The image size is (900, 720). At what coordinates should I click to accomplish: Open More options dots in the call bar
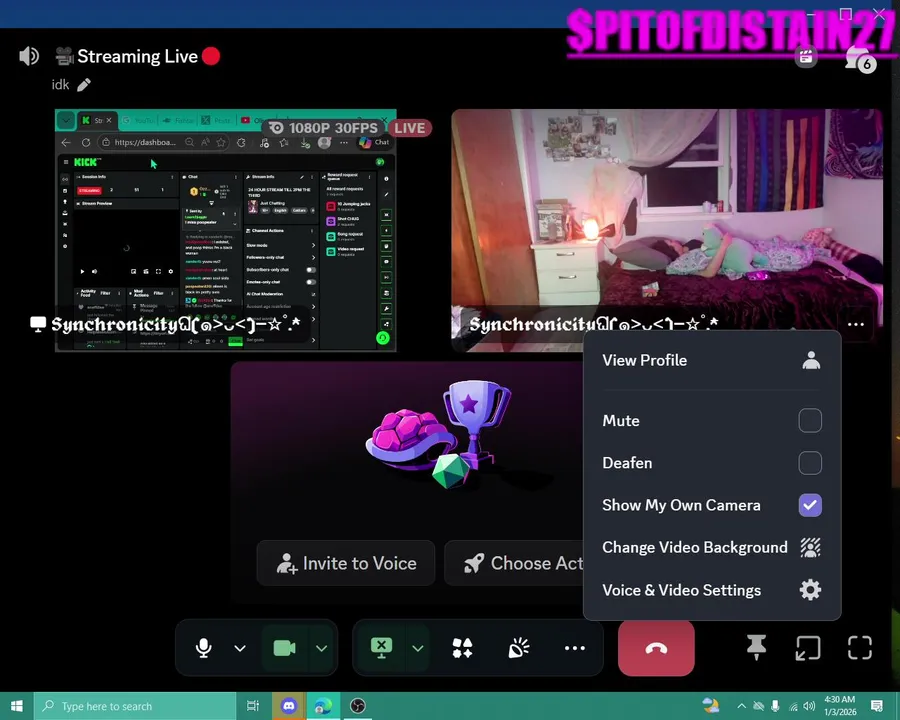[x=575, y=648]
